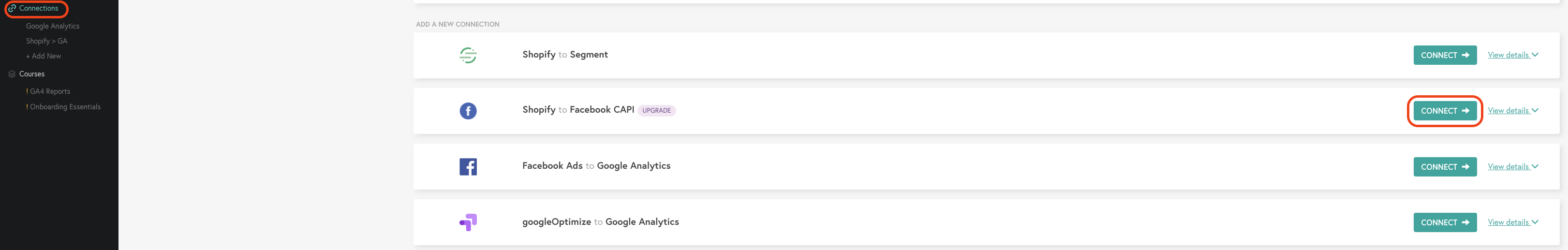The image size is (1568, 250).
Task: Connect Shopify to Segment
Action: click(x=1445, y=55)
